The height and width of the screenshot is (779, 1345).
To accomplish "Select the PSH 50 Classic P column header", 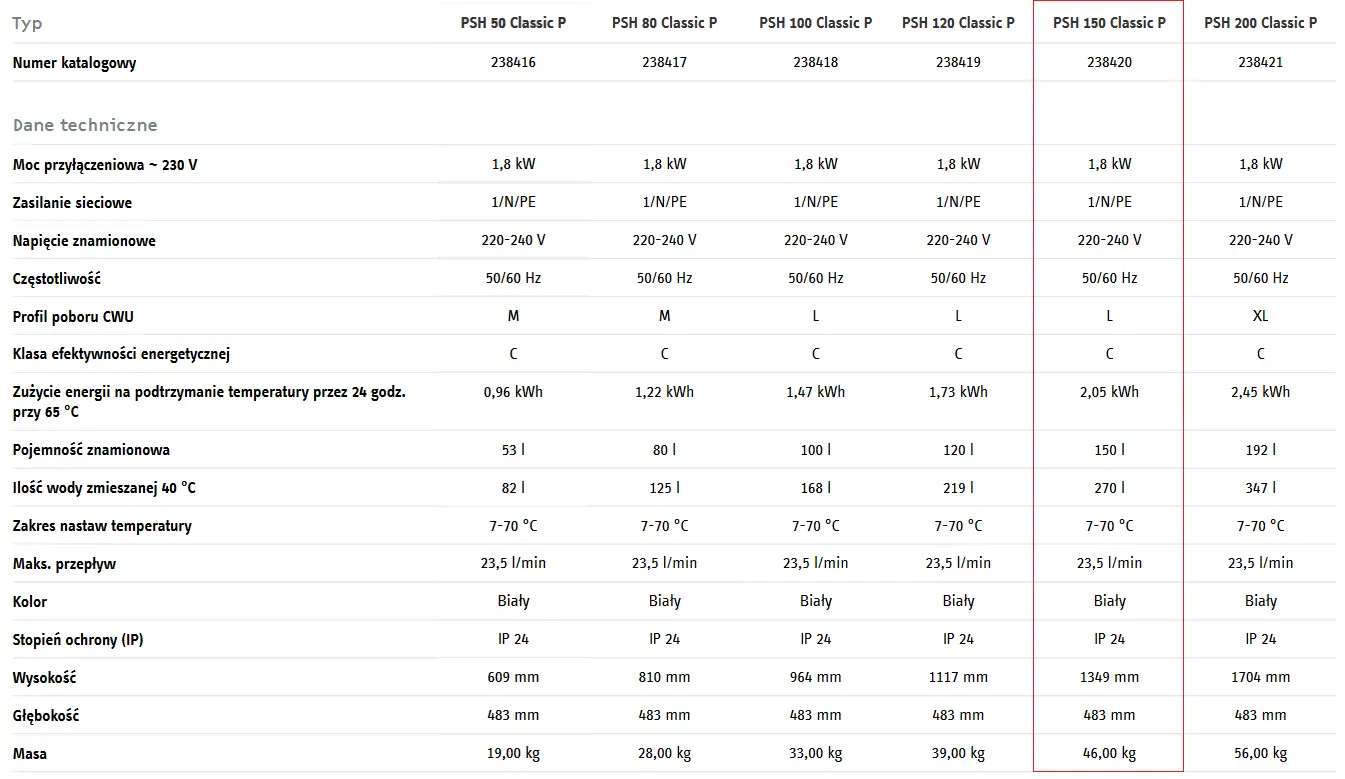I will pos(513,23).
